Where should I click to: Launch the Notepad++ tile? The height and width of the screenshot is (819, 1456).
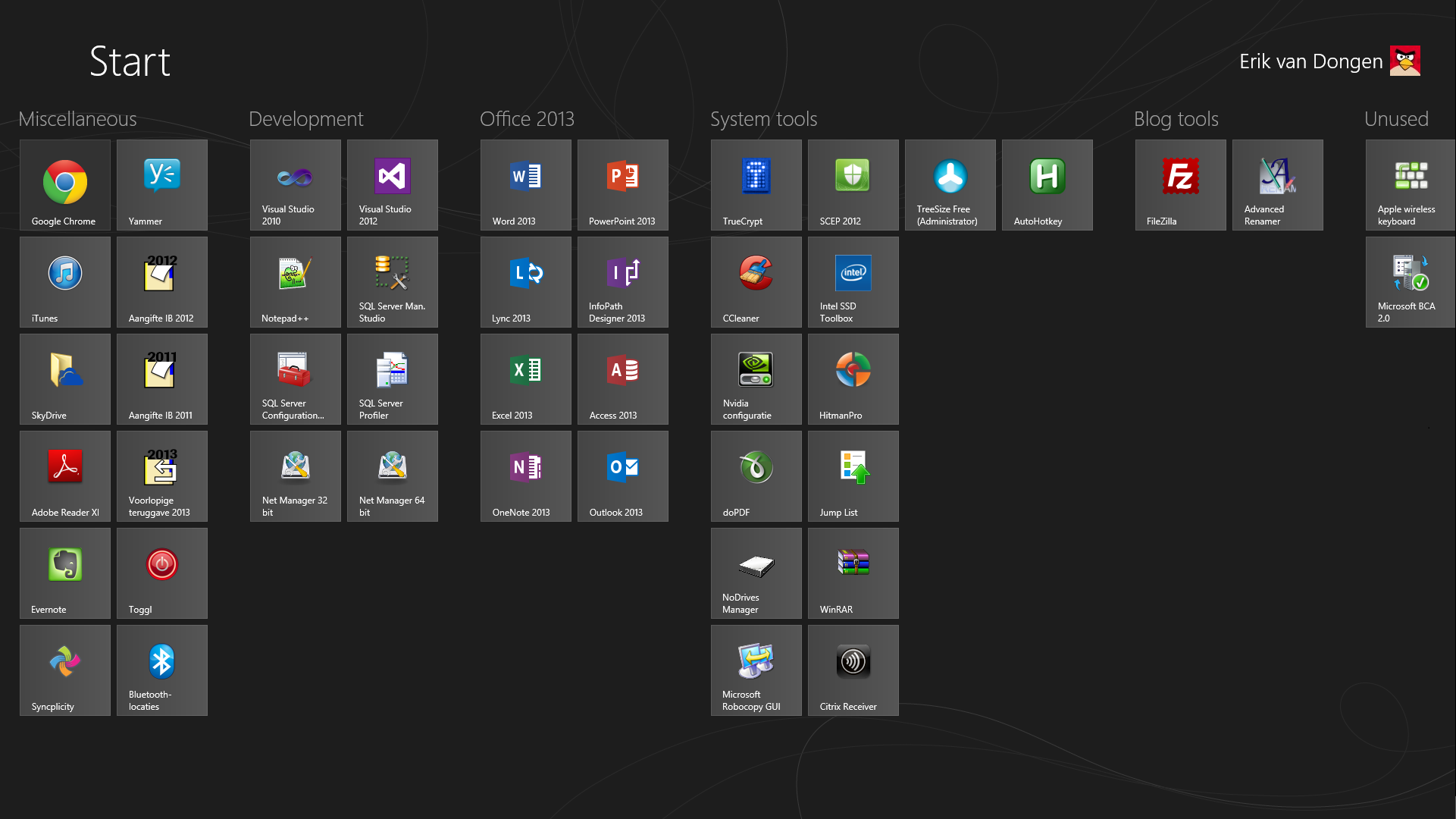[x=296, y=282]
